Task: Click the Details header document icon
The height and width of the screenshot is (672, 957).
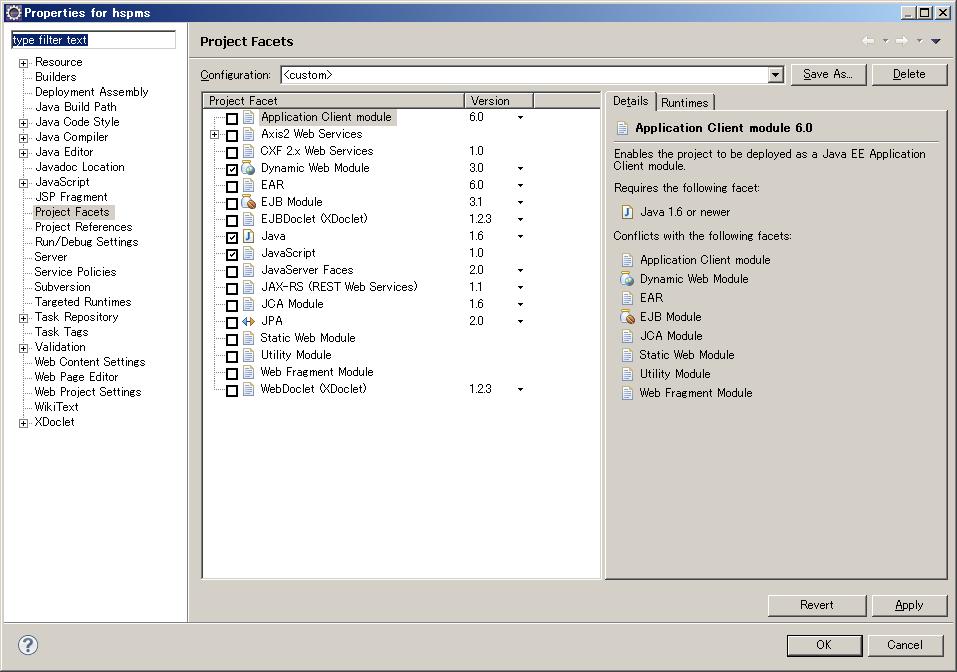Action: tap(622, 128)
